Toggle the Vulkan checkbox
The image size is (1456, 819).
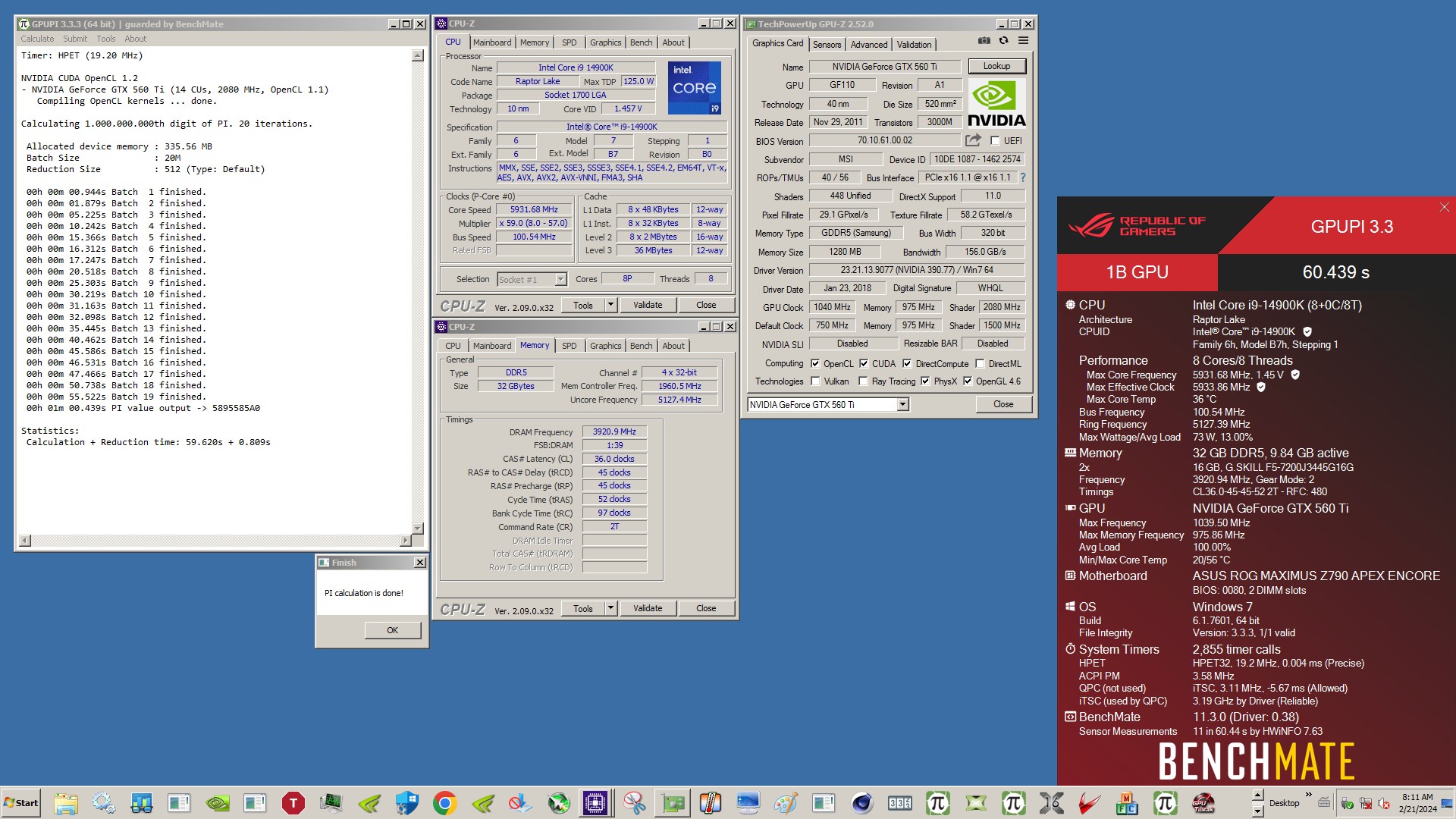pos(815,381)
